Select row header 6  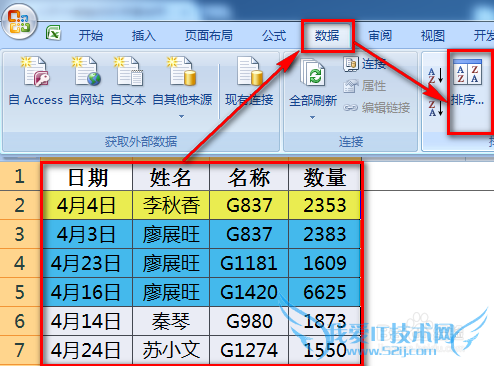pyautogui.click(x=20, y=321)
